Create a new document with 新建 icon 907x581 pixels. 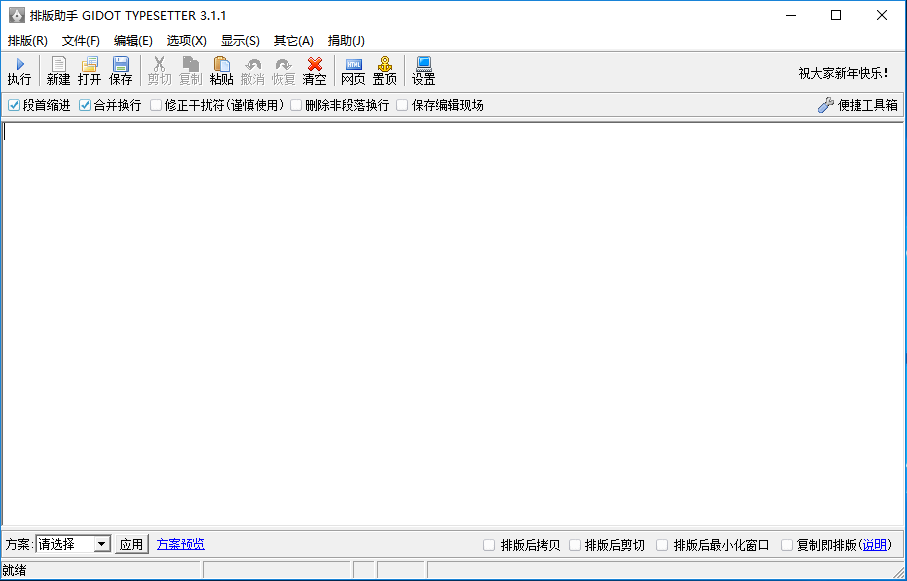[58, 69]
